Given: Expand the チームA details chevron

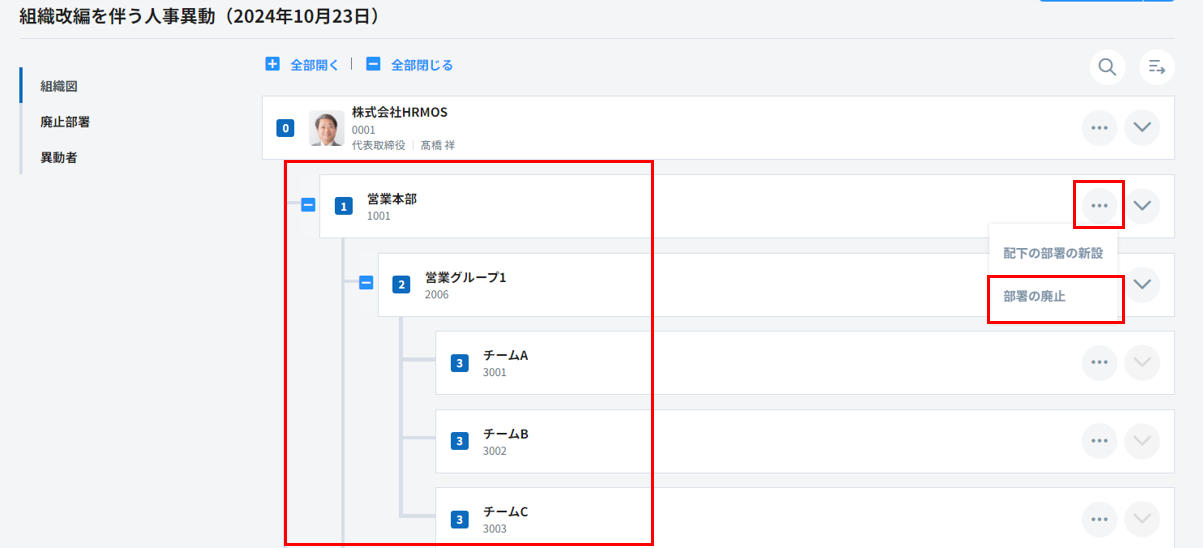Looking at the screenshot, I should click(1142, 362).
